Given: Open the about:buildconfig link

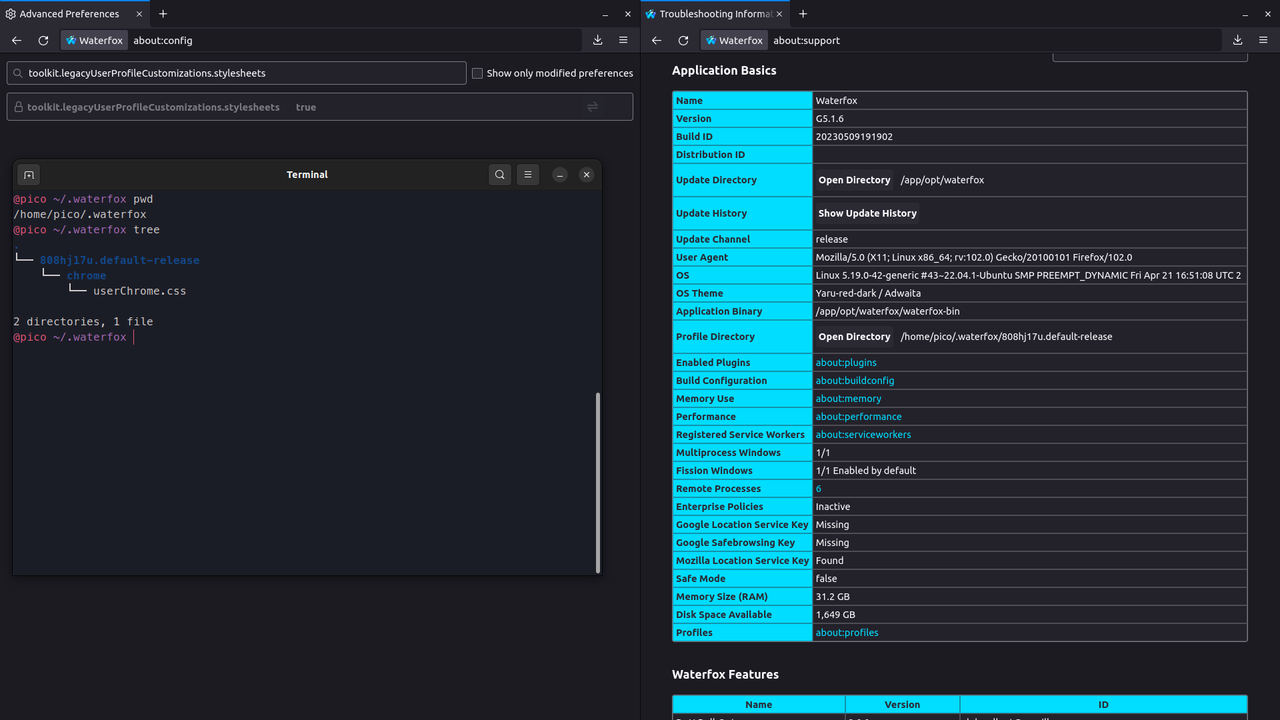Looking at the screenshot, I should click(x=855, y=381).
